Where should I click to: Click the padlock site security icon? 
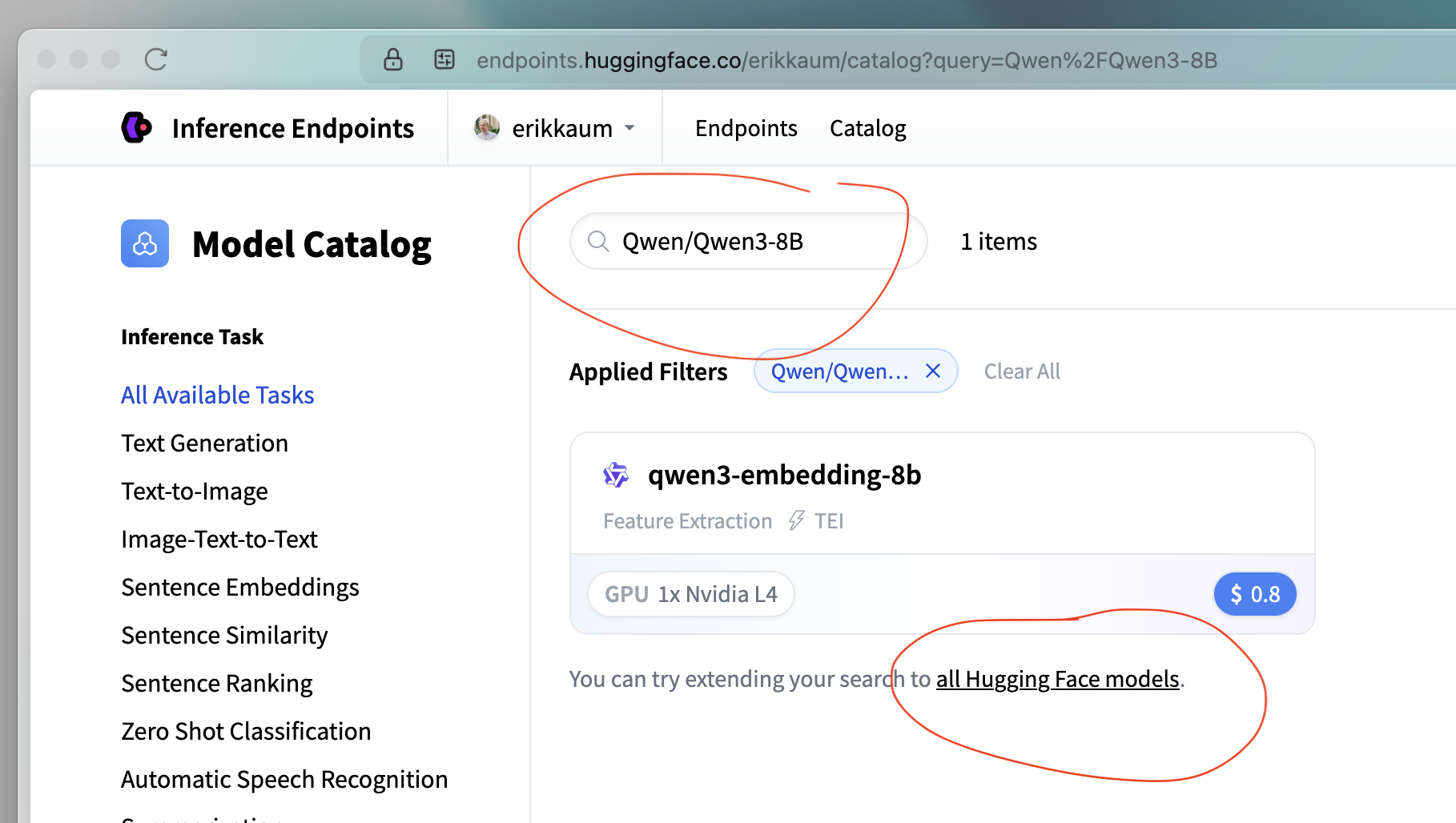[393, 59]
